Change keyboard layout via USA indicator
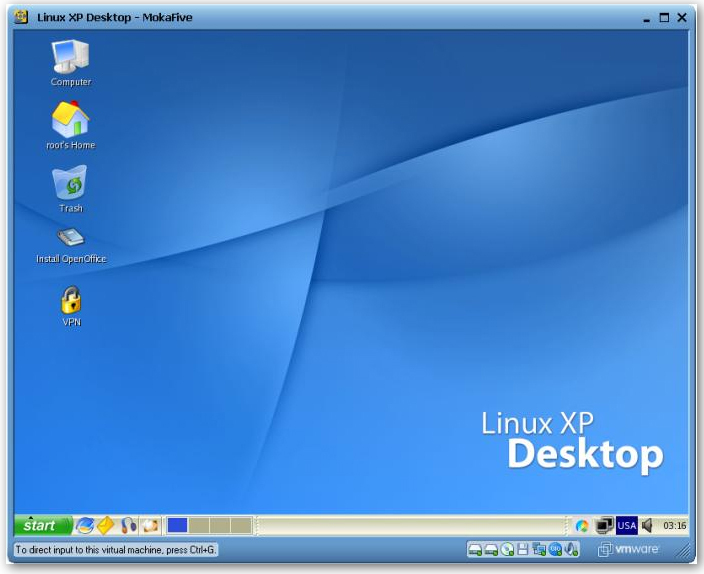 626,525
